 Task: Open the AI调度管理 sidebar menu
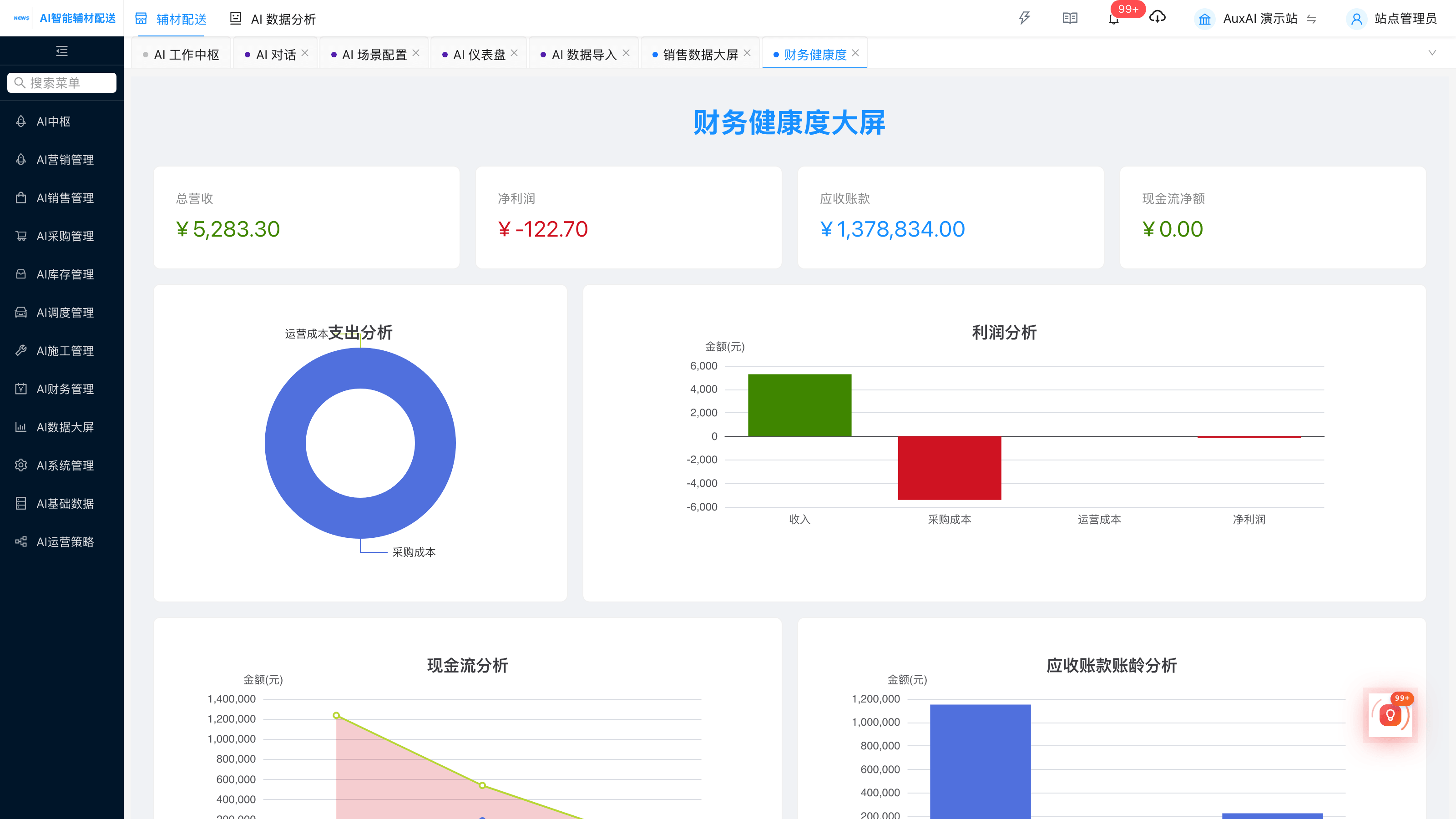coord(61,313)
